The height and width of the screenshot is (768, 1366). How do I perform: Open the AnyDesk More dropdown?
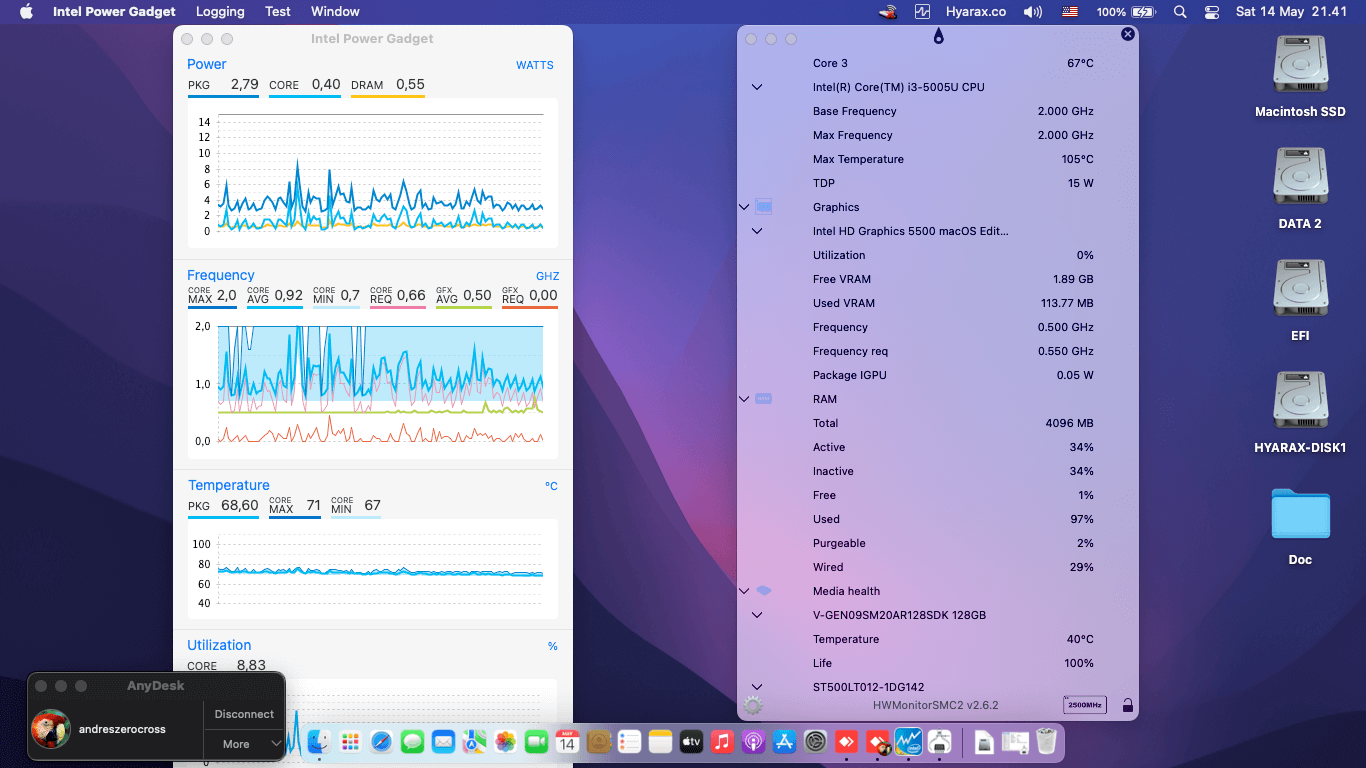point(244,744)
